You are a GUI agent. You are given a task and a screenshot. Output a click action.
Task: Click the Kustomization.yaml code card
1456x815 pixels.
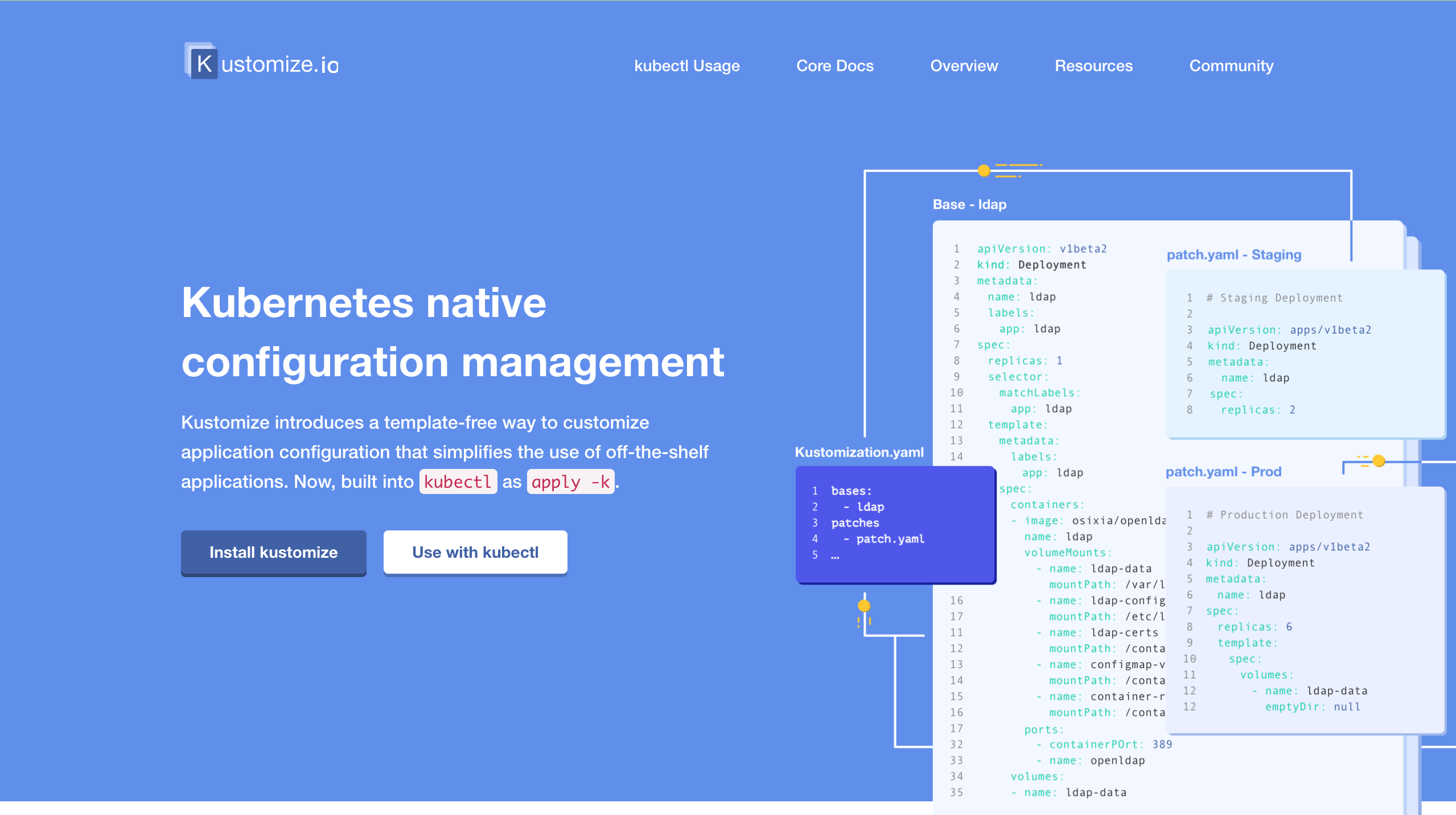click(895, 524)
